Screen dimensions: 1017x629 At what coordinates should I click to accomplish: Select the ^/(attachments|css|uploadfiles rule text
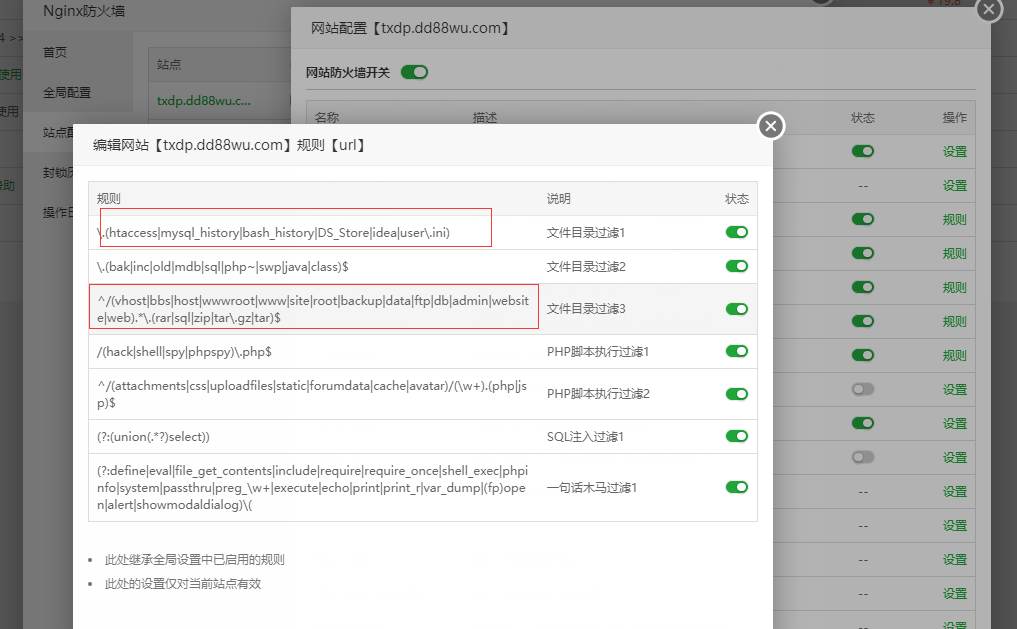[x=312, y=394]
